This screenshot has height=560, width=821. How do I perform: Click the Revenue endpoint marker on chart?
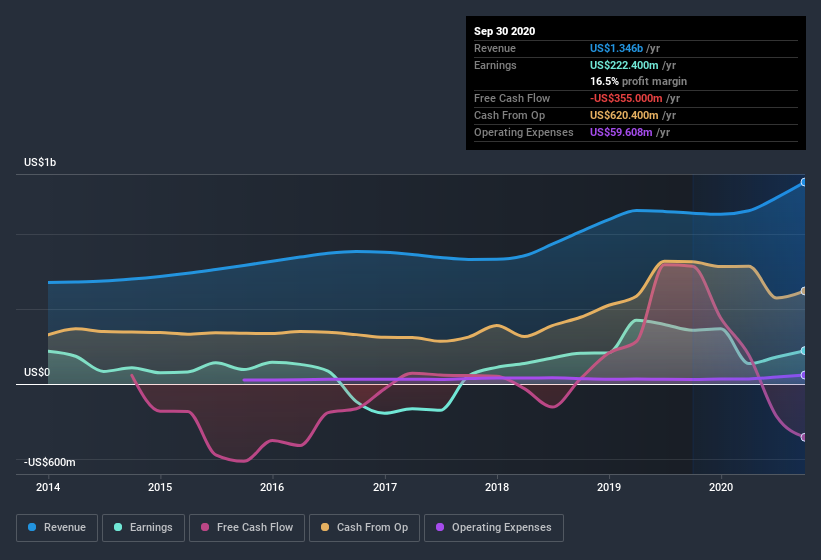[803, 182]
